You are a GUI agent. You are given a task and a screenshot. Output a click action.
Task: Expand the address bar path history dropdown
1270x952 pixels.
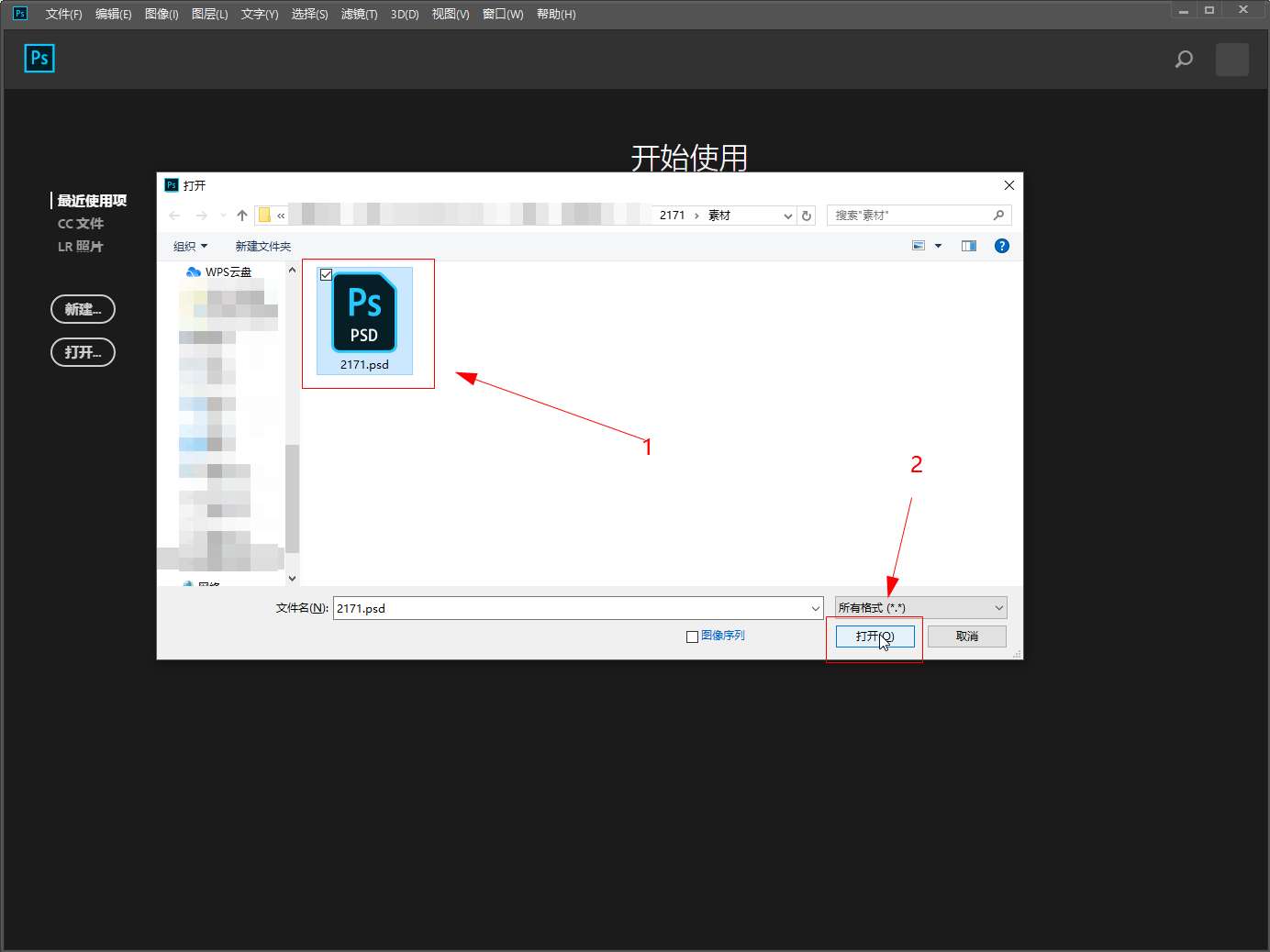787,216
